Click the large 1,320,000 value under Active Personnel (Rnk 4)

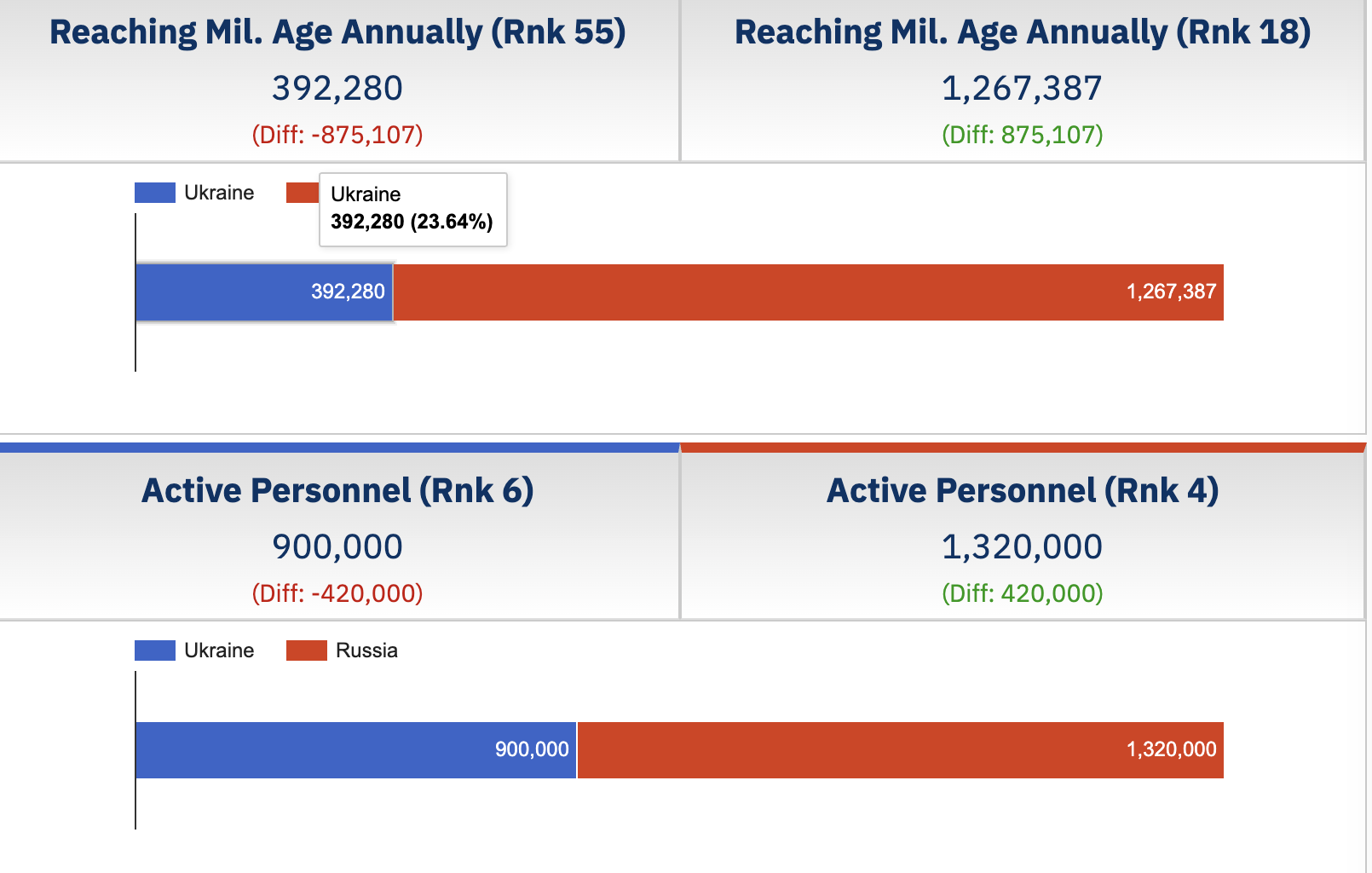click(x=1023, y=546)
